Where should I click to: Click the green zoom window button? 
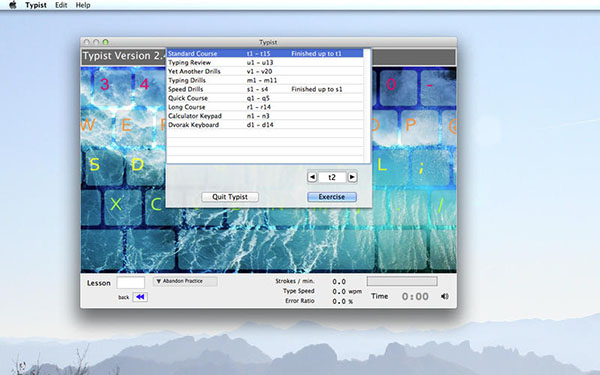coord(106,42)
